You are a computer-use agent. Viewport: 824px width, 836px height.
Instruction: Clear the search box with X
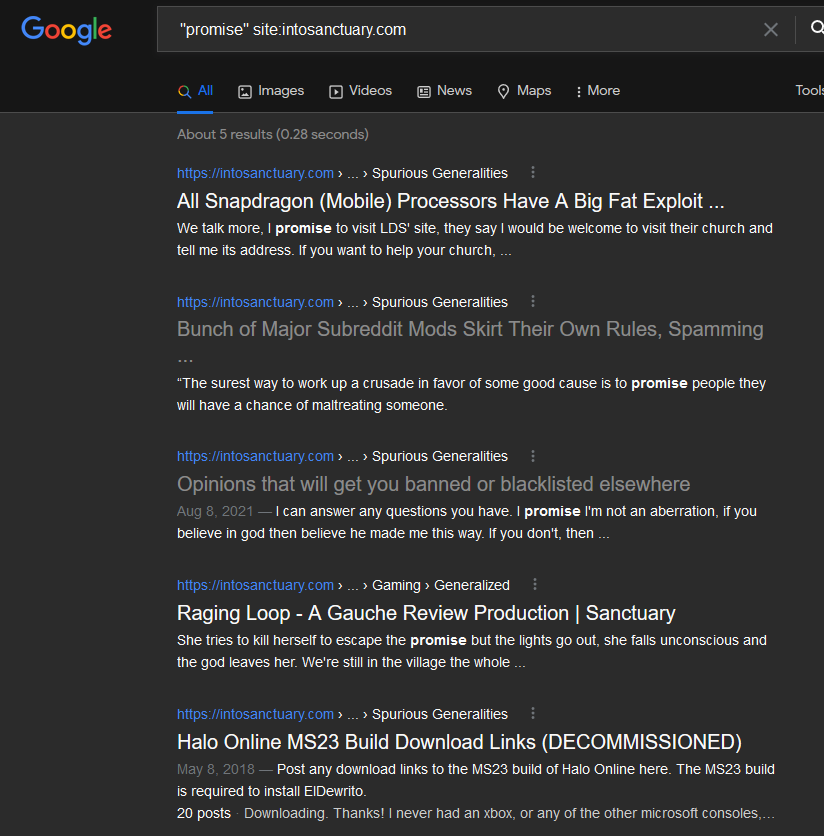[x=771, y=29]
